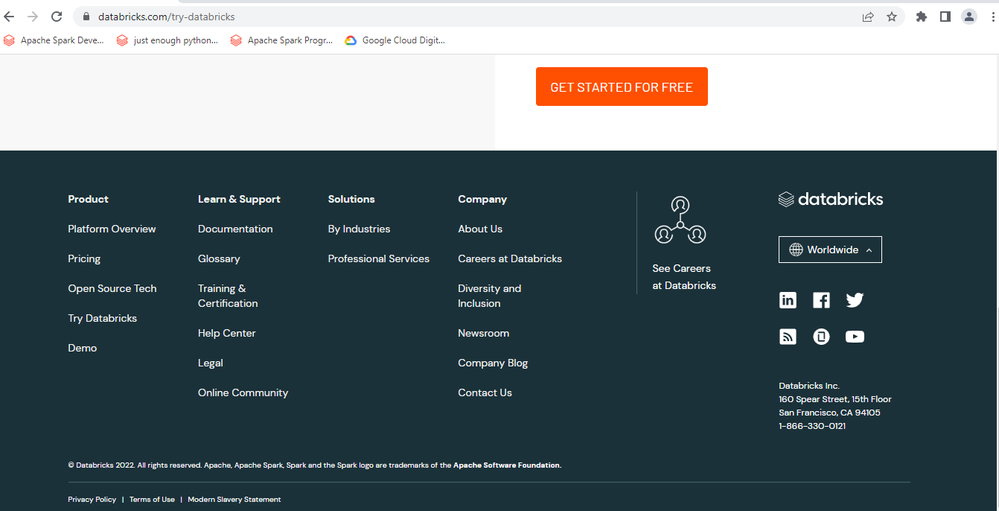The width and height of the screenshot is (999, 511).
Task: Open the browser side panel icon
Action: (x=945, y=17)
